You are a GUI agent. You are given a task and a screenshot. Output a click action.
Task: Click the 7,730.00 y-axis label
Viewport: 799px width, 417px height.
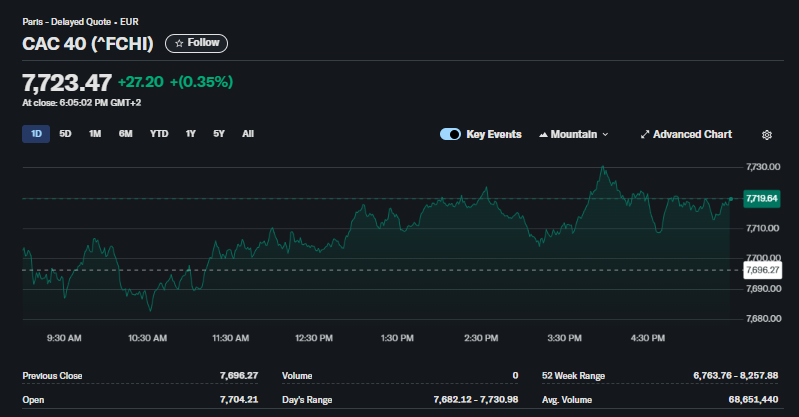pos(763,167)
